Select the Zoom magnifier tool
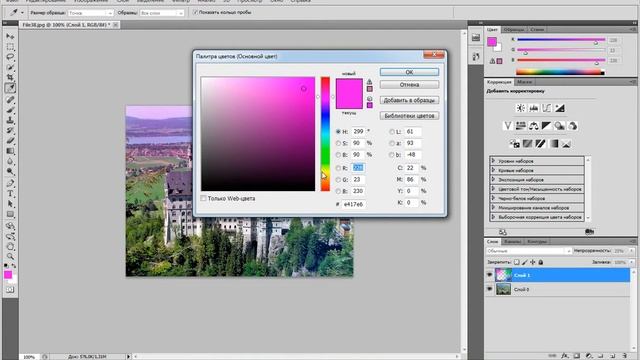Image resolution: width=640 pixels, height=360 pixels. coord(10,257)
